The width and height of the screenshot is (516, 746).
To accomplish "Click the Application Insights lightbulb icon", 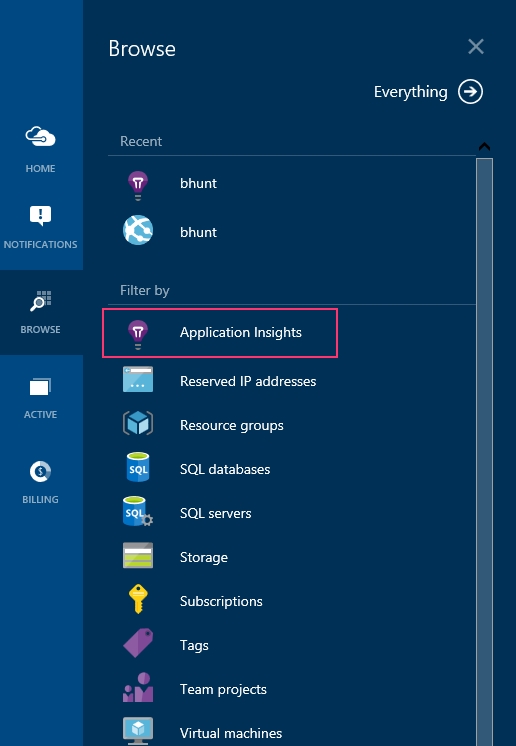I will [x=138, y=334].
